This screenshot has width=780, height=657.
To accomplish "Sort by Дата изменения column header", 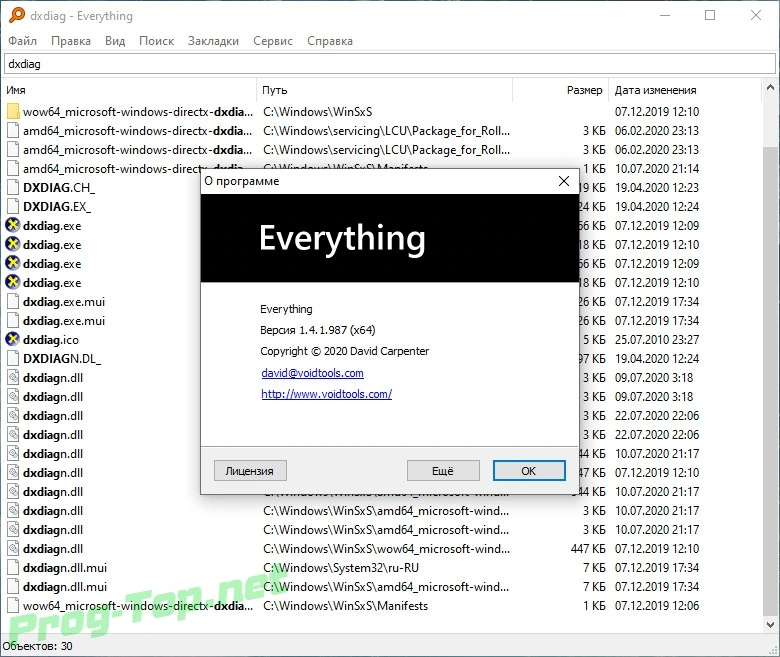I will 684,90.
